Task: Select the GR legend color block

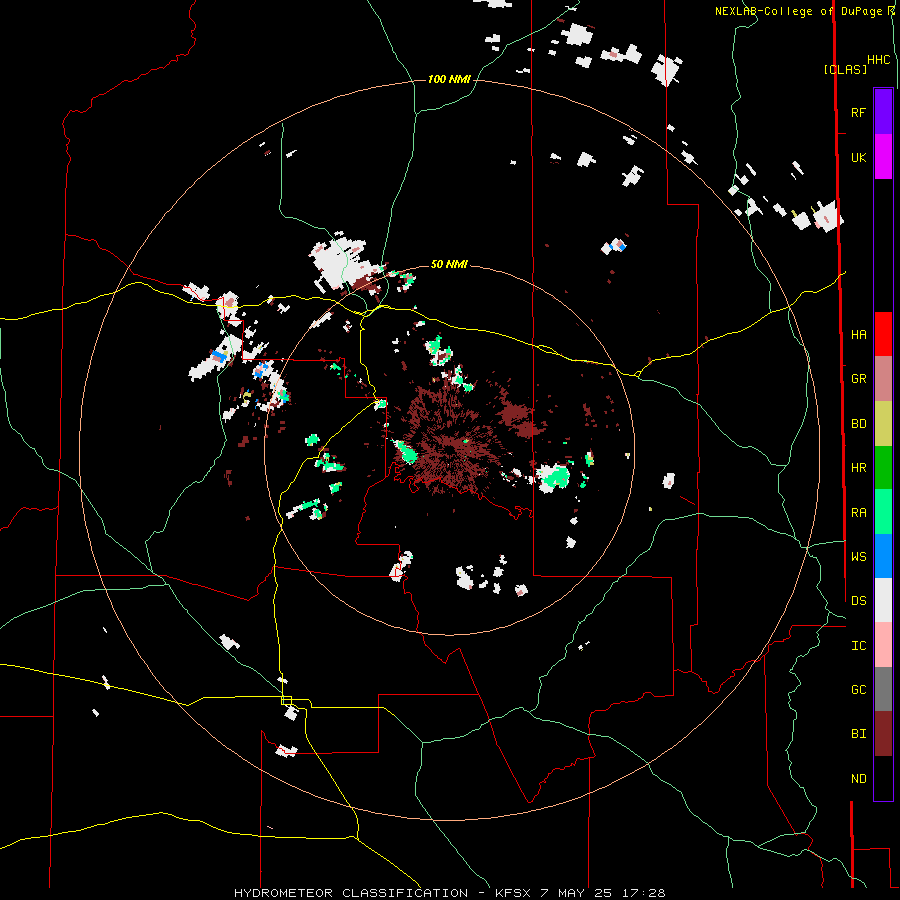Action: (883, 379)
